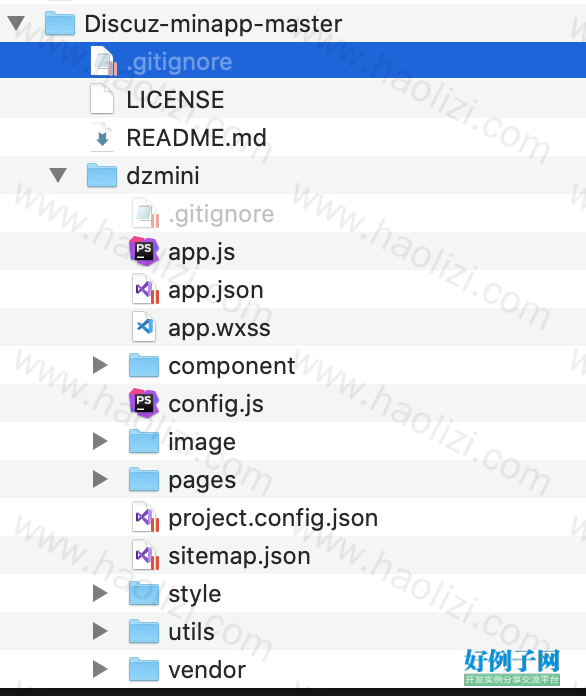Click the component folder icon
The image size is (586, 696).
pyautogui.click(x=144, y=365)
